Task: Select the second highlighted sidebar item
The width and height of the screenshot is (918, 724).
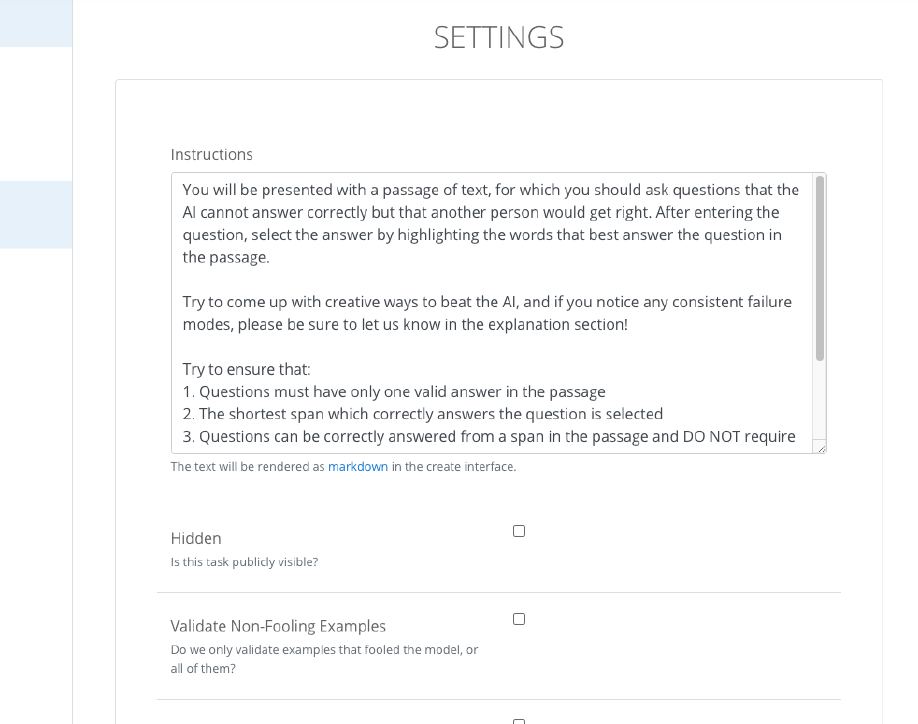Action: coord(36,215)
